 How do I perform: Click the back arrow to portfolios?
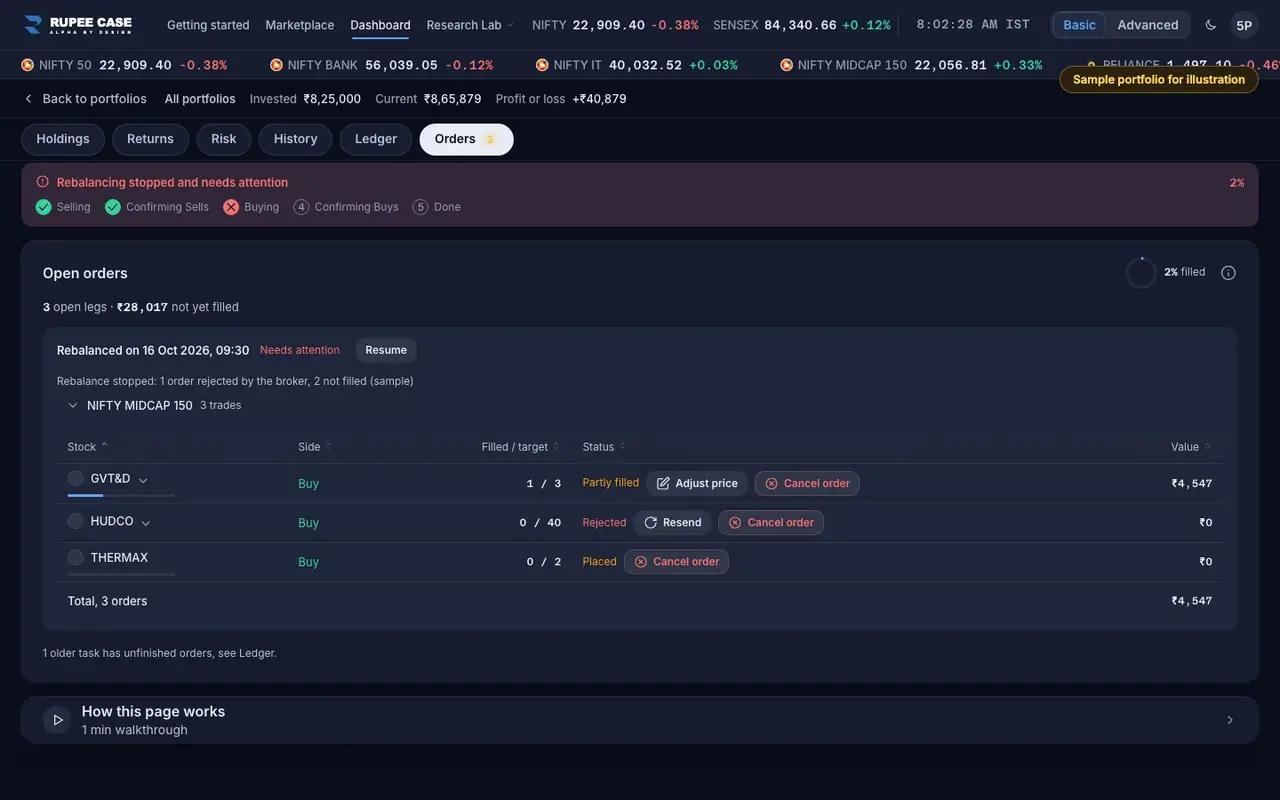pyautogui.click(x=28, y=99)
